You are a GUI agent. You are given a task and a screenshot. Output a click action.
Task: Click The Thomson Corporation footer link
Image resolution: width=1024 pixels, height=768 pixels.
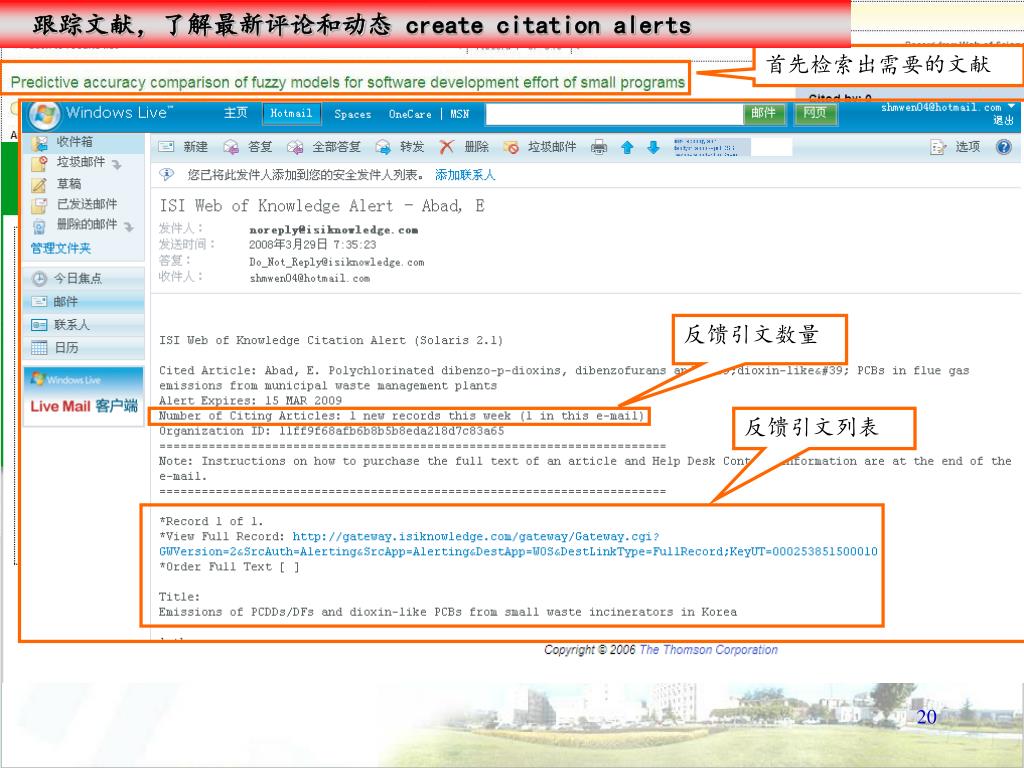tap(709, 650)
